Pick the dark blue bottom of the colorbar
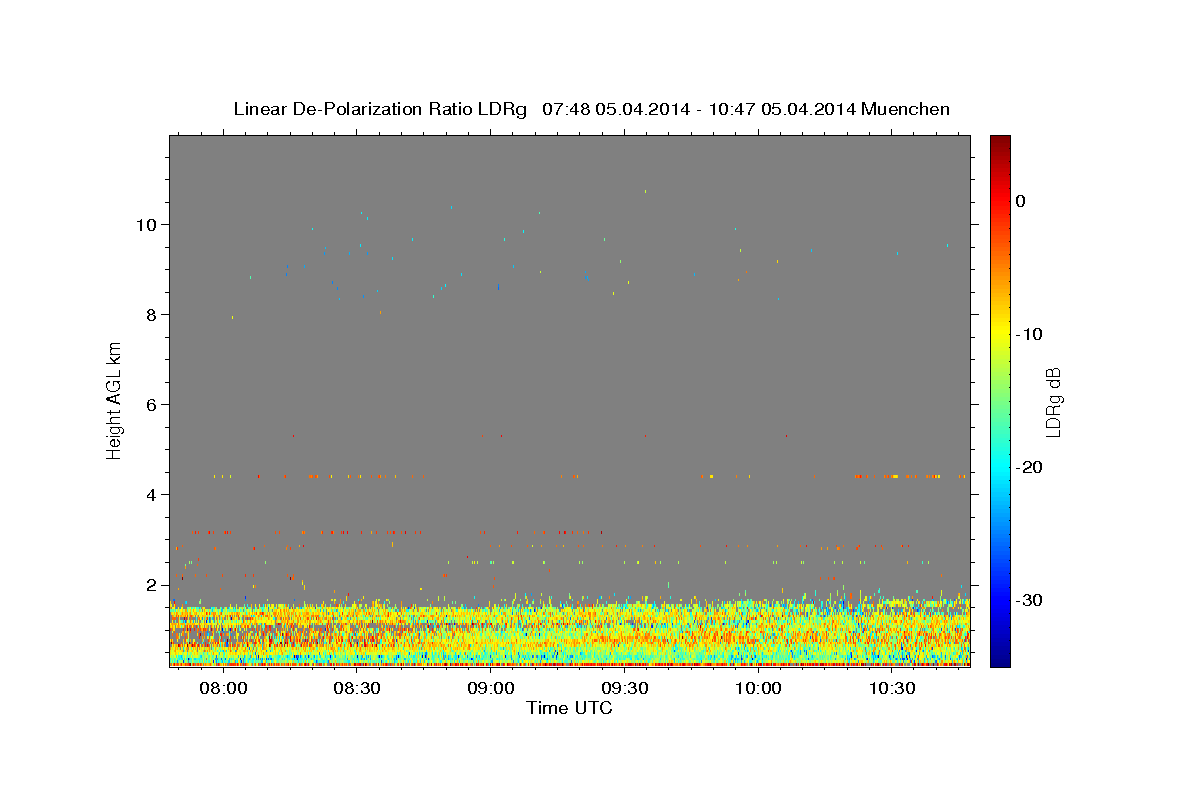This screenshot has height=800, width=1200. (x=1000, y=660)
